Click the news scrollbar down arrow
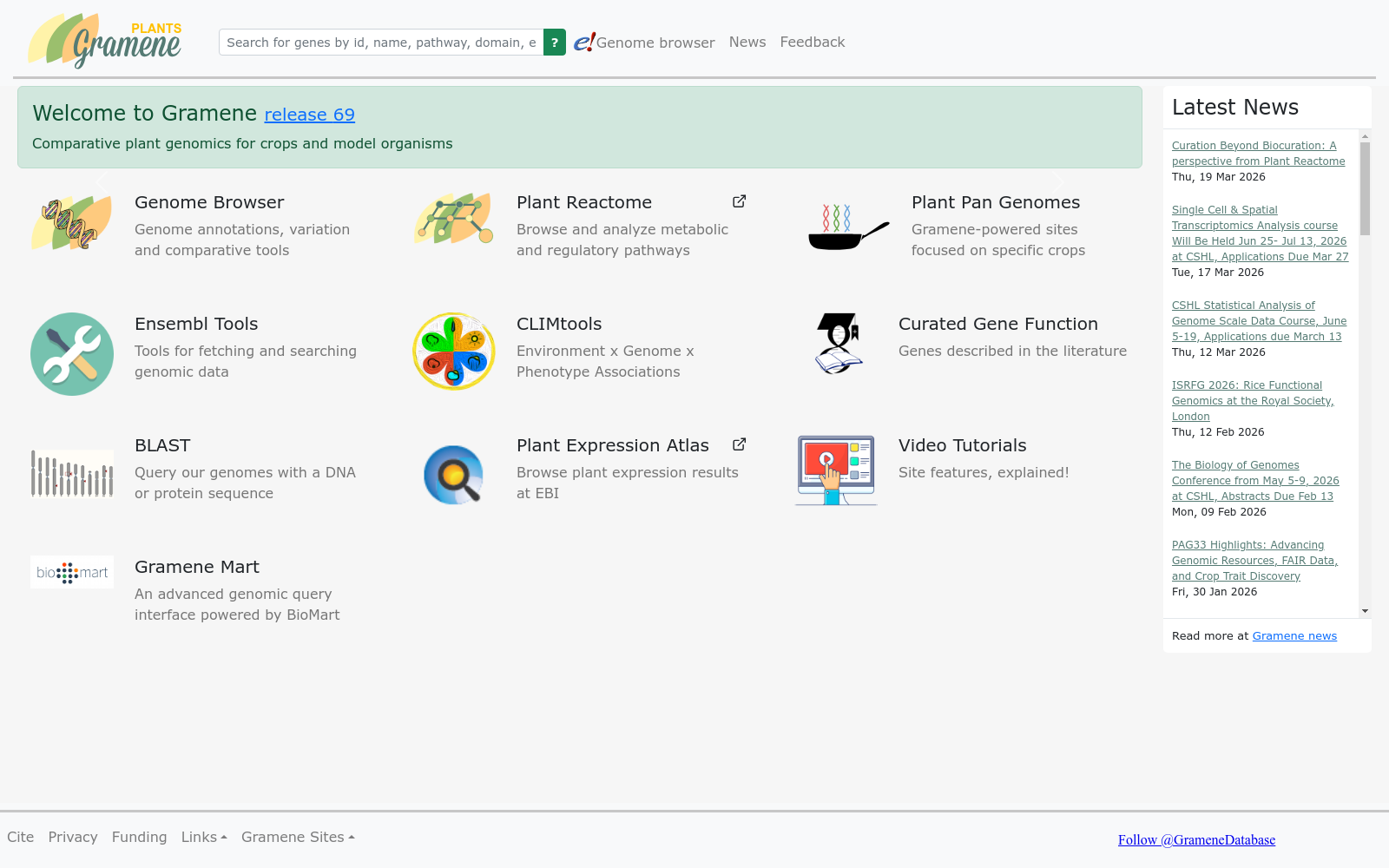Screen dimensions: 1389x868 1365,611
